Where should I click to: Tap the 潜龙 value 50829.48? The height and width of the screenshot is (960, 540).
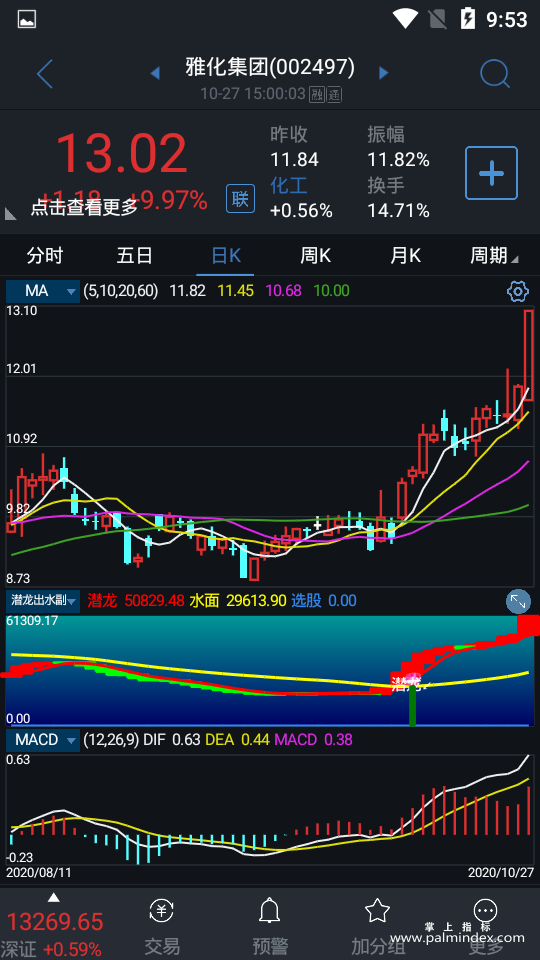(154, 601)
